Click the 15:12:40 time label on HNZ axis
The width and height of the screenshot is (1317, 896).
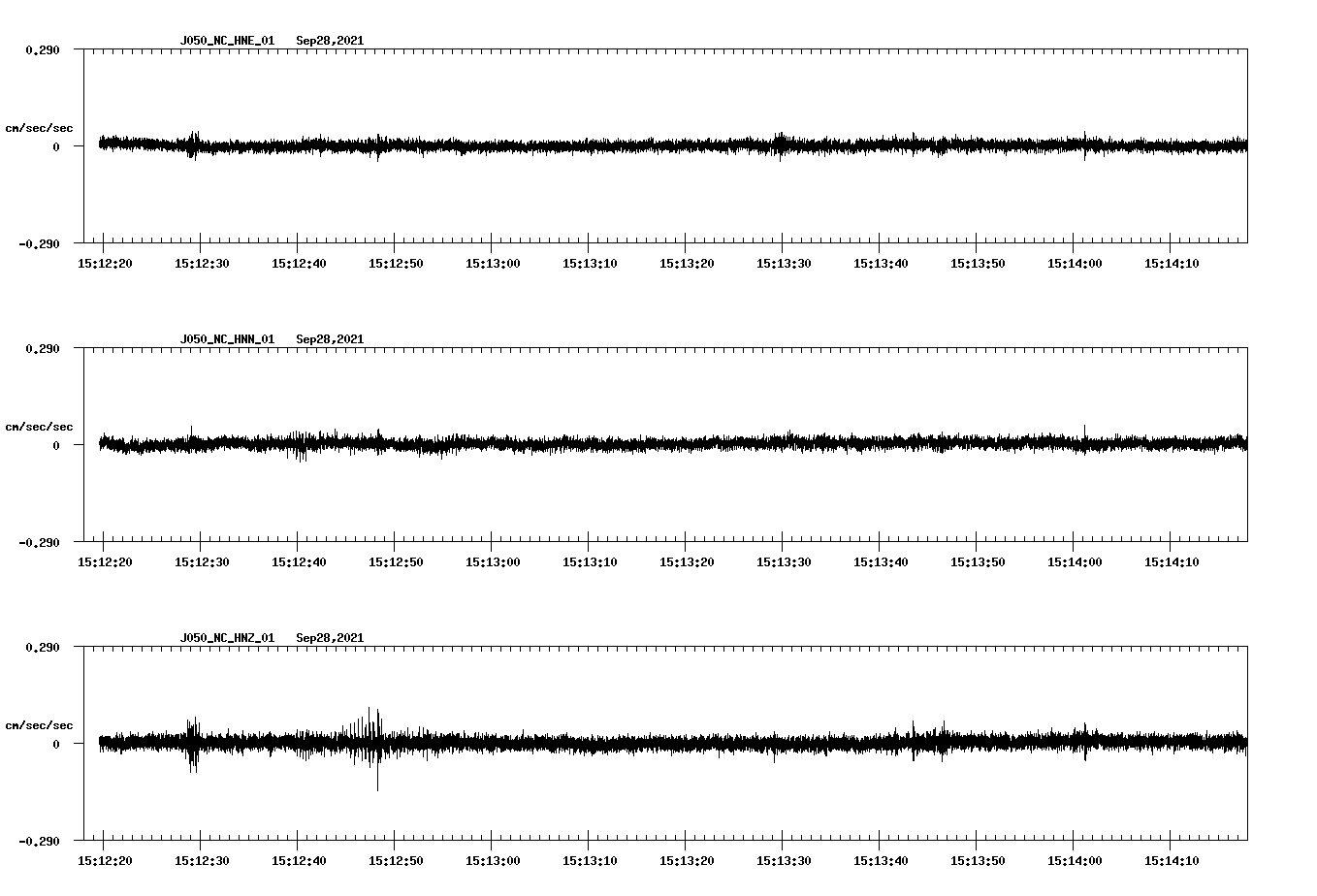point(299,861)
